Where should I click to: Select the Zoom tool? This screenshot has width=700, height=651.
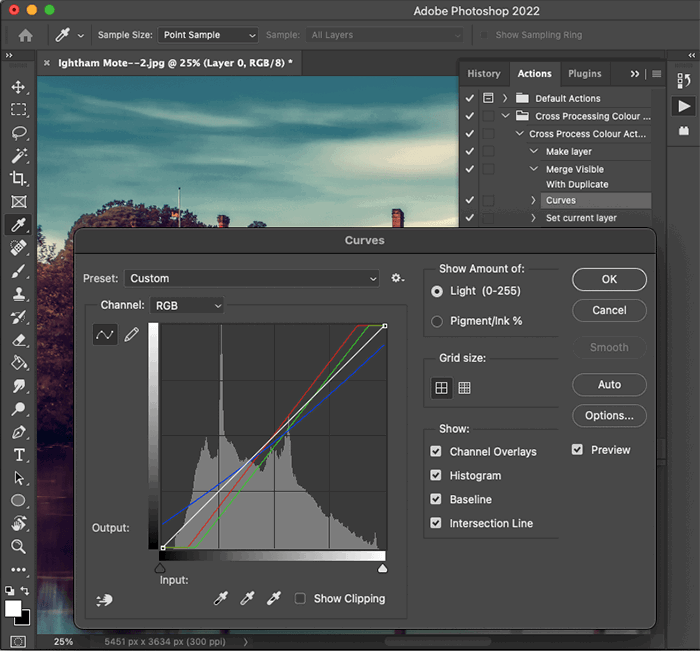(x=18, y=546)
